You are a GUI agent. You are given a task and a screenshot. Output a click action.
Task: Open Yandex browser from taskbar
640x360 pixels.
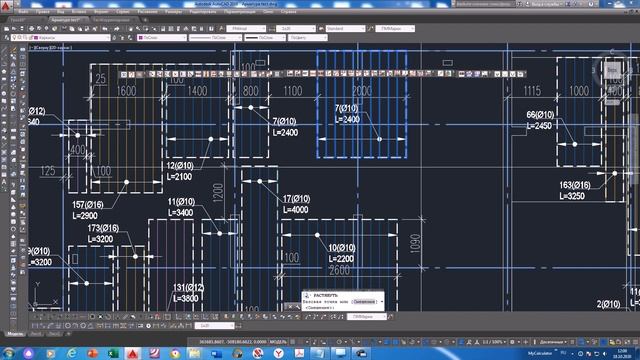click(x=279, y=353)
